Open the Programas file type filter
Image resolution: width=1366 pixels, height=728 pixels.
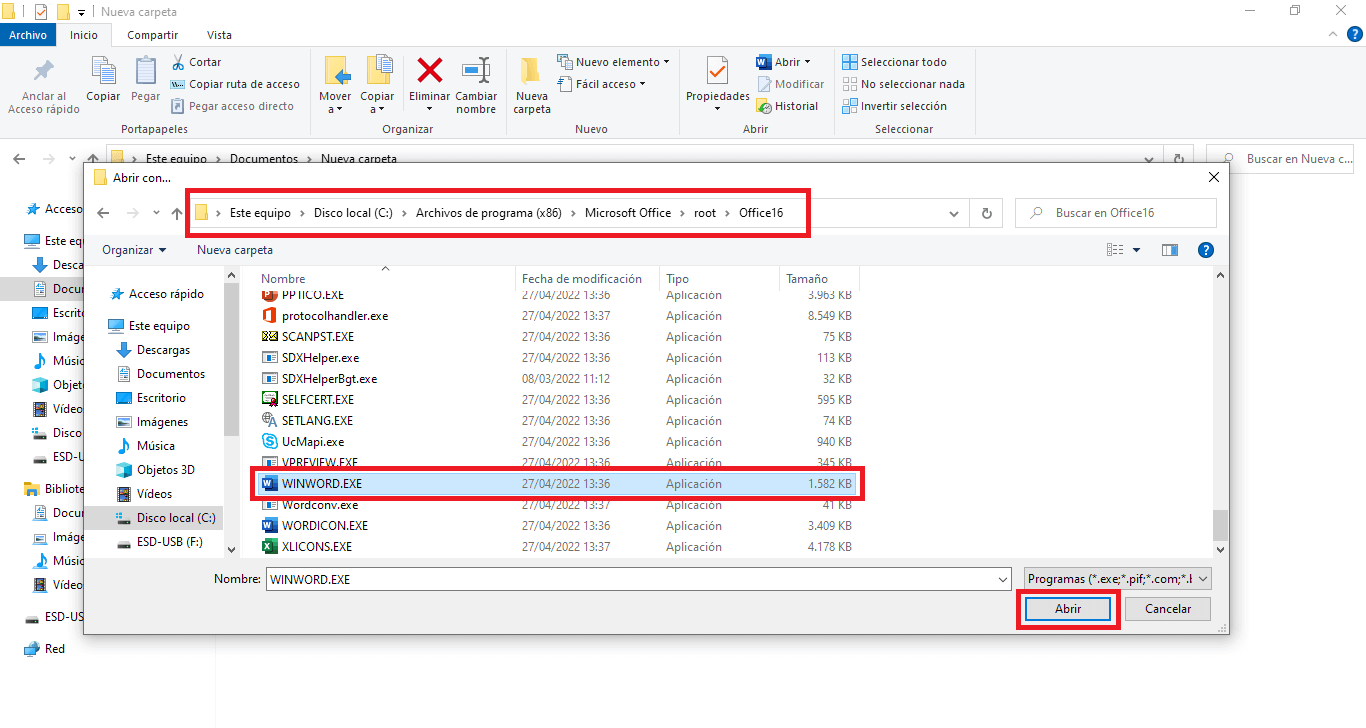(1118, 578)
